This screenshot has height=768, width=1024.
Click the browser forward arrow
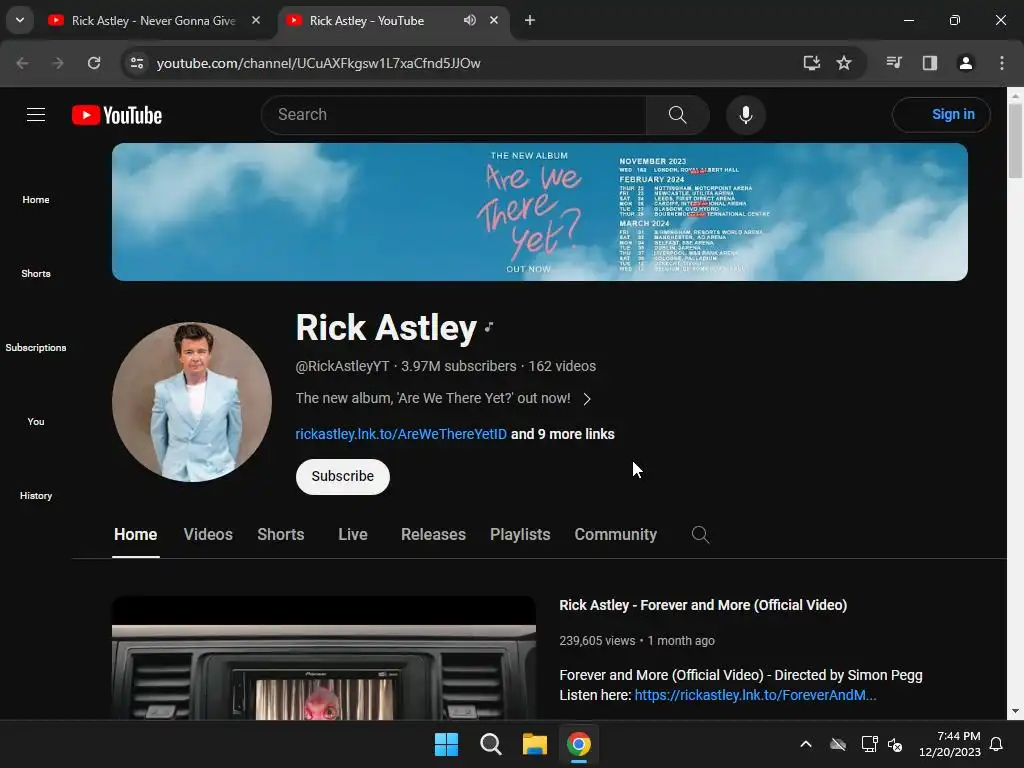coord(58,63)
